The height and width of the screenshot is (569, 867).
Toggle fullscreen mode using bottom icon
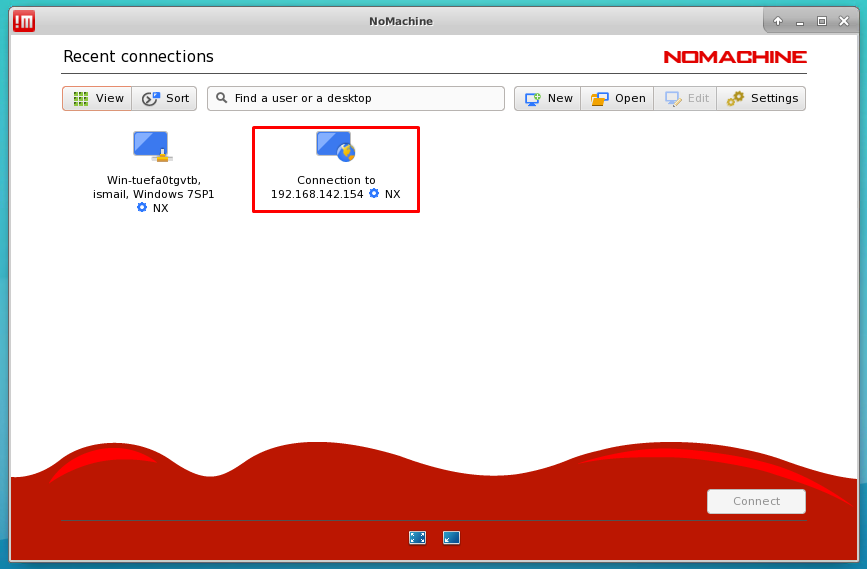(417, 537)
